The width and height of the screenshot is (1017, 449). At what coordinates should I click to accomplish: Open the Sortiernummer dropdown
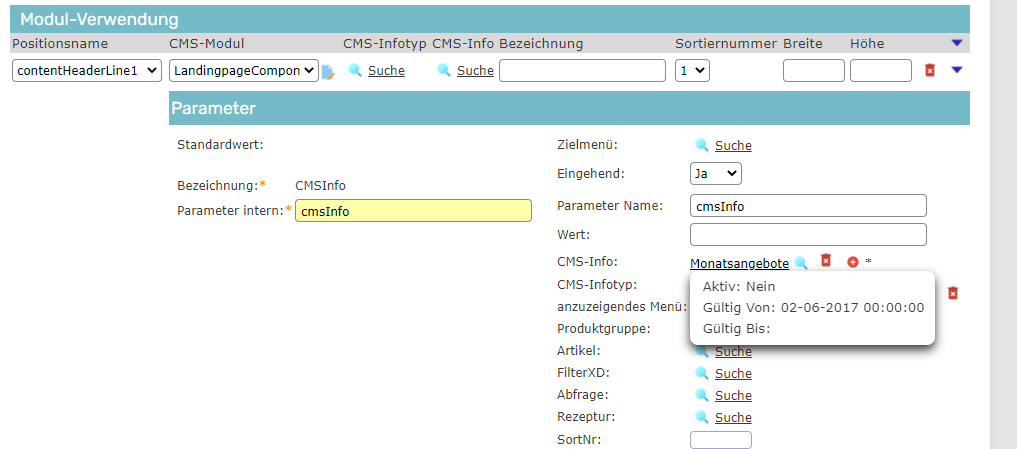point(692,71)
